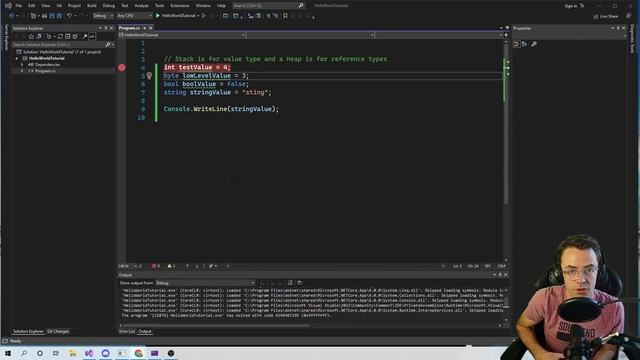The height and width of the screenshot is (360, 640).
Task: Select the Solution 'HelloWorldTutorial' tree node
Action: pyautogui.click(x=61, y=52)
